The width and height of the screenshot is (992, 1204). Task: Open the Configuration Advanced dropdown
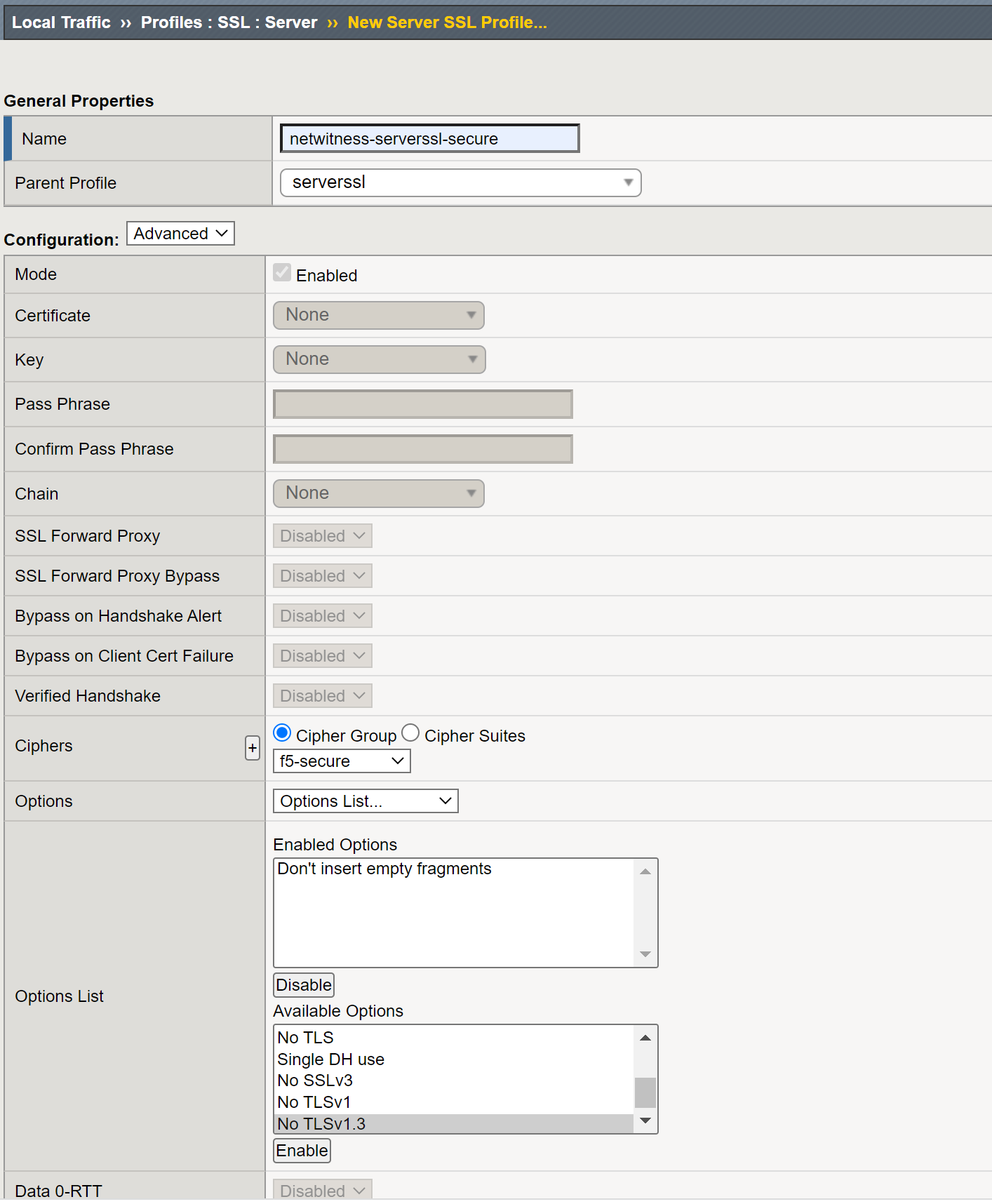[x=180, y=234]
